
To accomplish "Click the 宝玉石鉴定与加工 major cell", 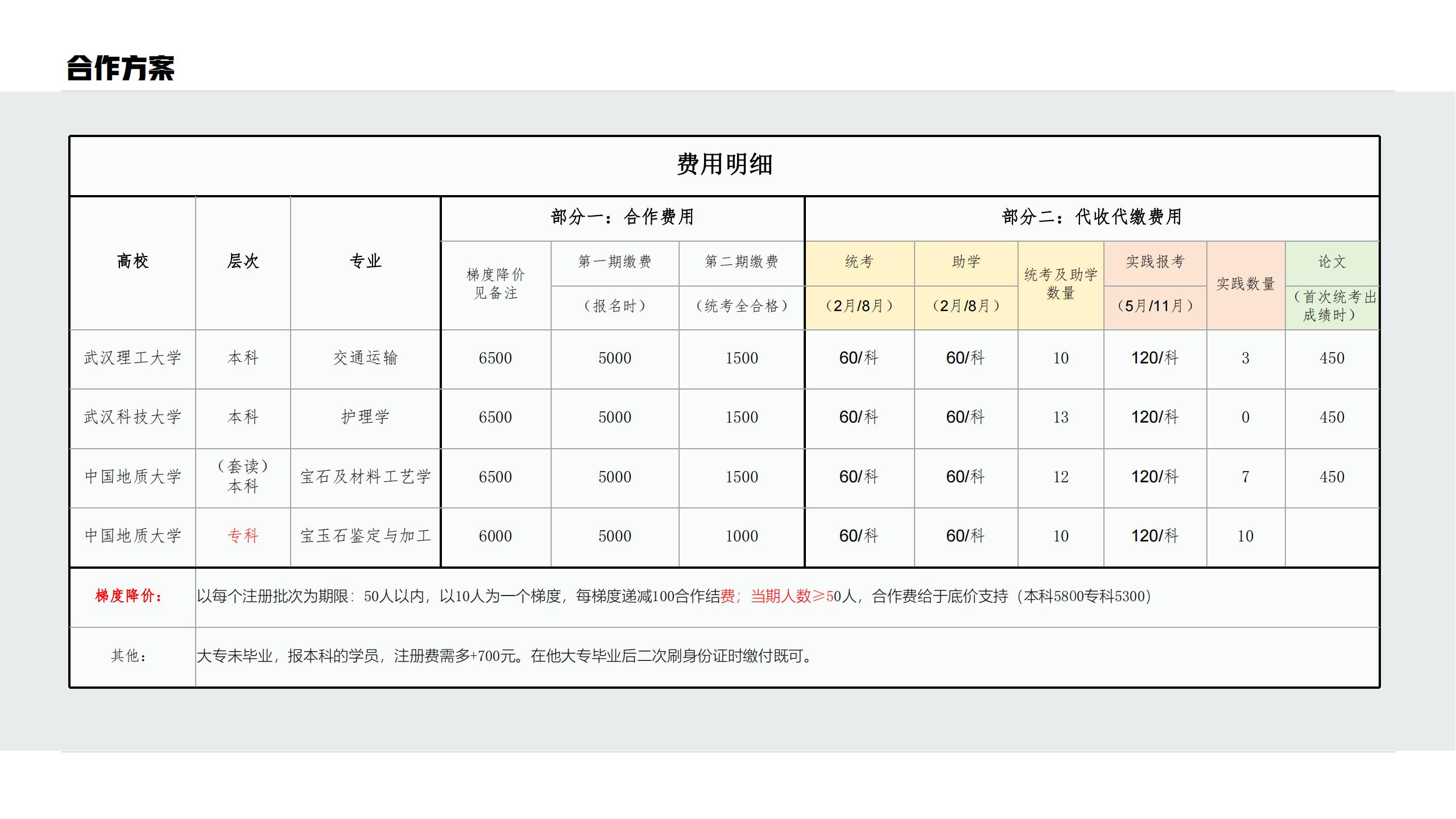I will click(x=365, y=536).
